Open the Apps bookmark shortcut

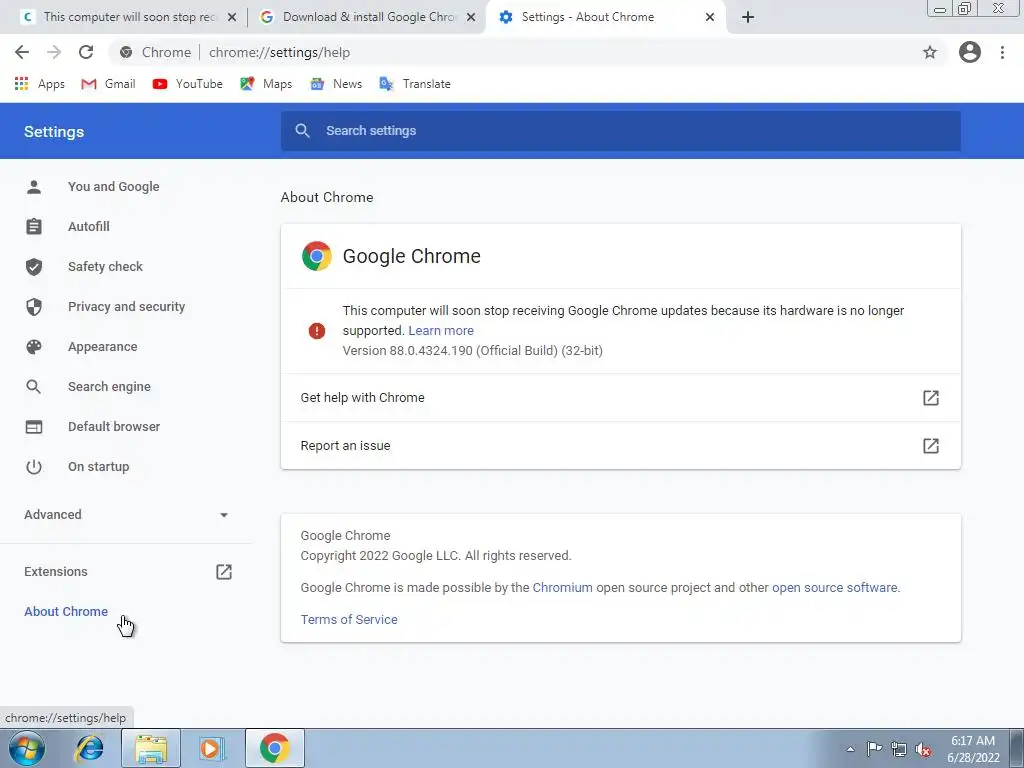[x=39, y=84]
